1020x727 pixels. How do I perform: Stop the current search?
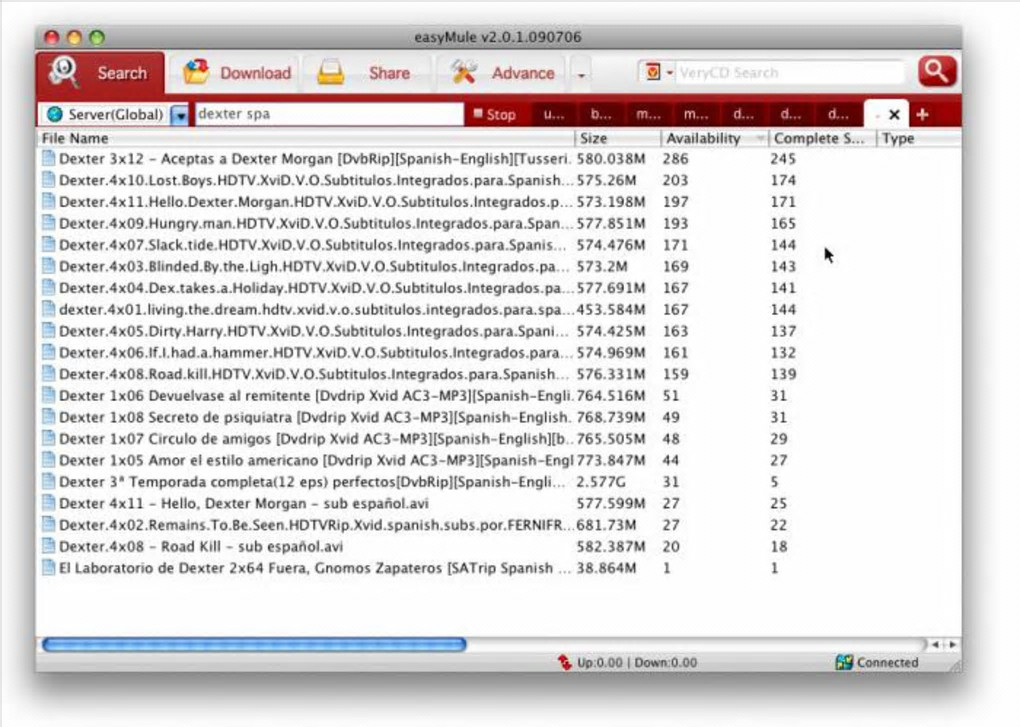click(494, 114)
